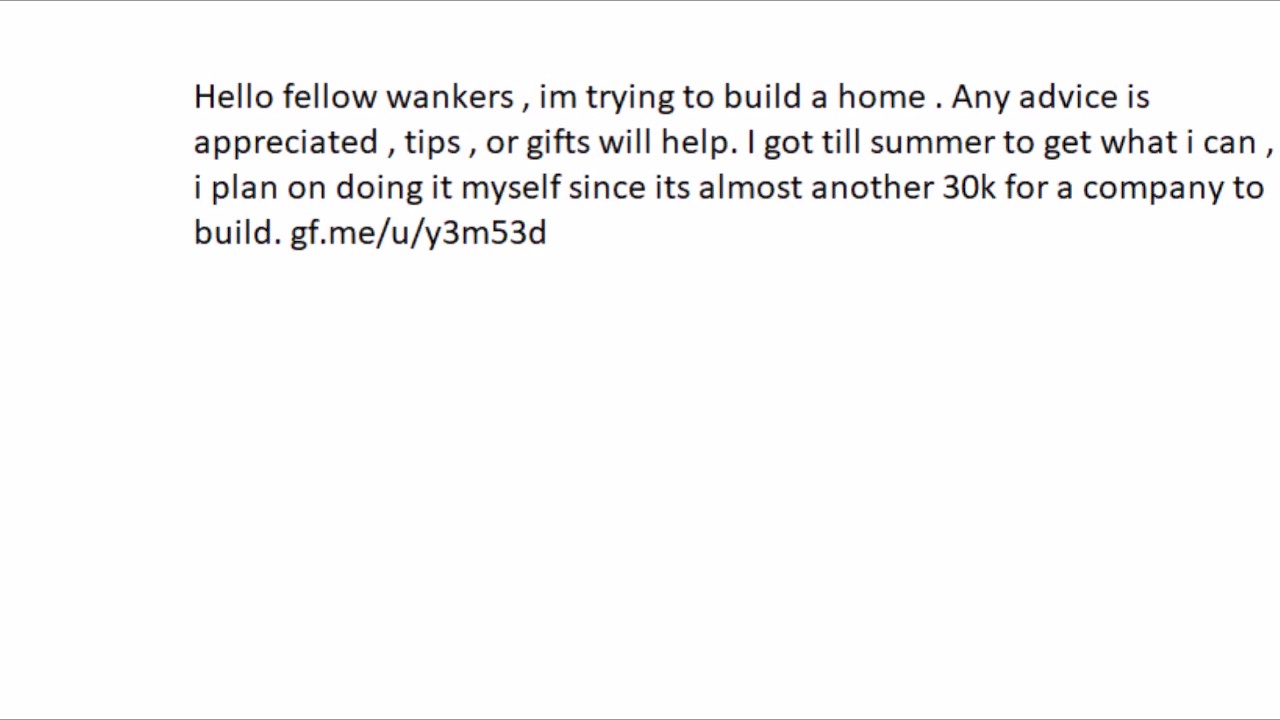1280x720 pixels.
Task: Click the word "home" in first line
Action: click(x=881, y=97)
